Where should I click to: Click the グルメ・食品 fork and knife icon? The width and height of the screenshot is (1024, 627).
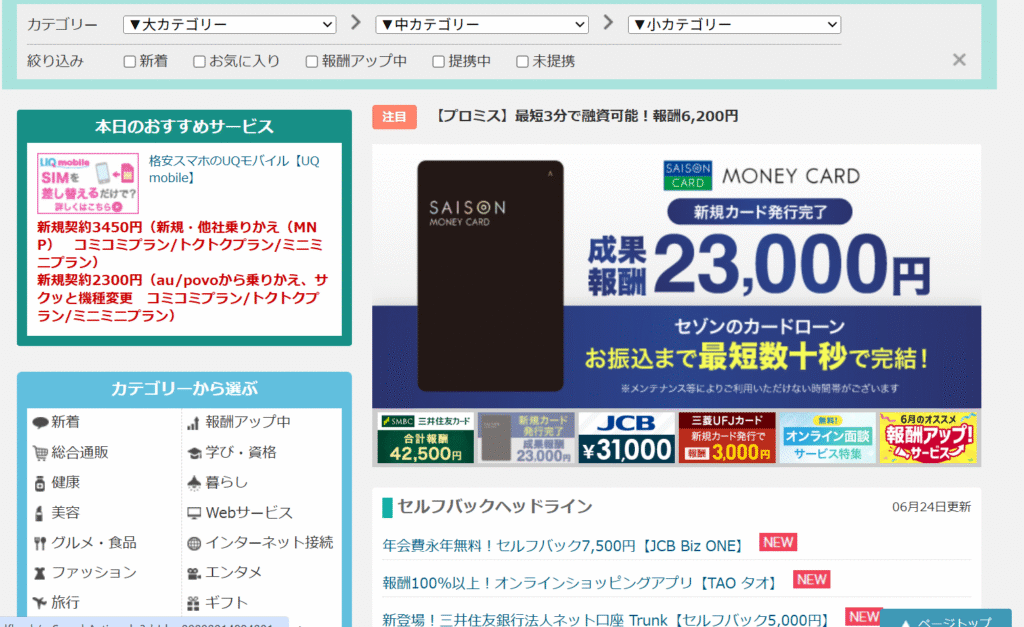pyautogui.click(x=40, y=543)
